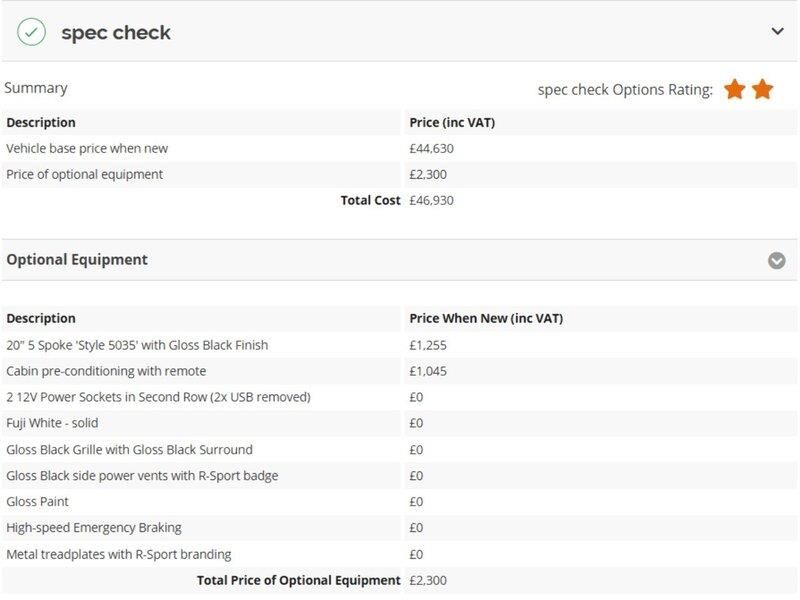Click the green checkmark circle icon
This screenshot has width=800, height=600.
(31, 32)
